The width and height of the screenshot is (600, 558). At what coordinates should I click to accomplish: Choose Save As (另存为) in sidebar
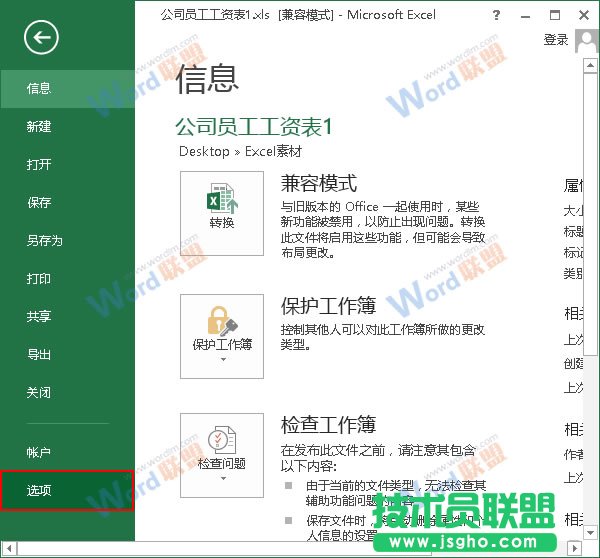pos(45,241)
